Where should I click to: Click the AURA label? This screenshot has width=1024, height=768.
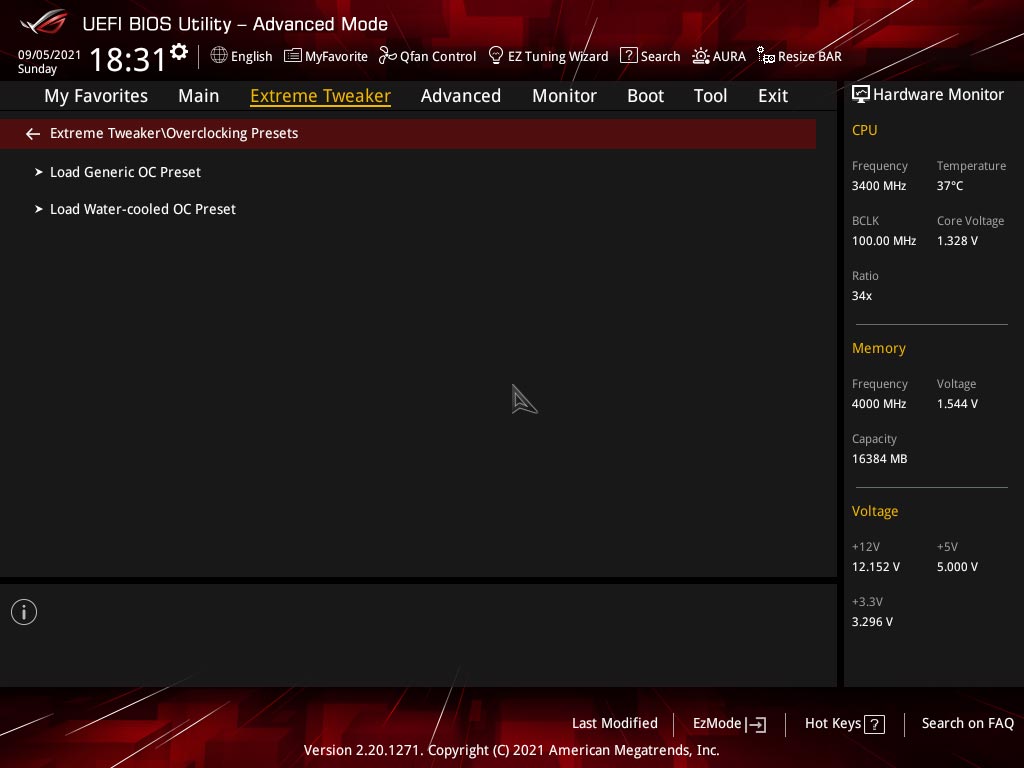[x=729, y=57]
